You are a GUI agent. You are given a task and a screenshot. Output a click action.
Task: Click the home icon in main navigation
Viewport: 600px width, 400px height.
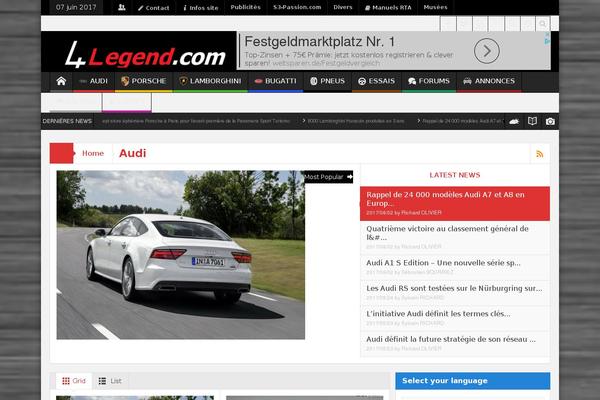[x=61, y=81]
